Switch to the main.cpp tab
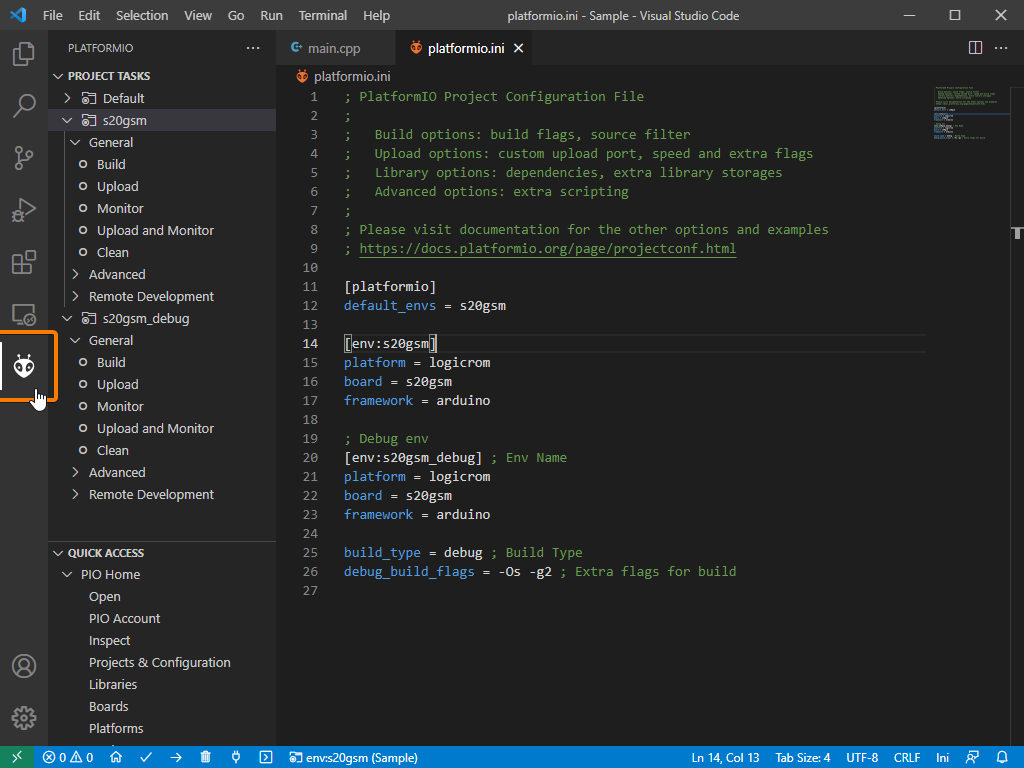Screen dimensions: 1024x768 334,48
